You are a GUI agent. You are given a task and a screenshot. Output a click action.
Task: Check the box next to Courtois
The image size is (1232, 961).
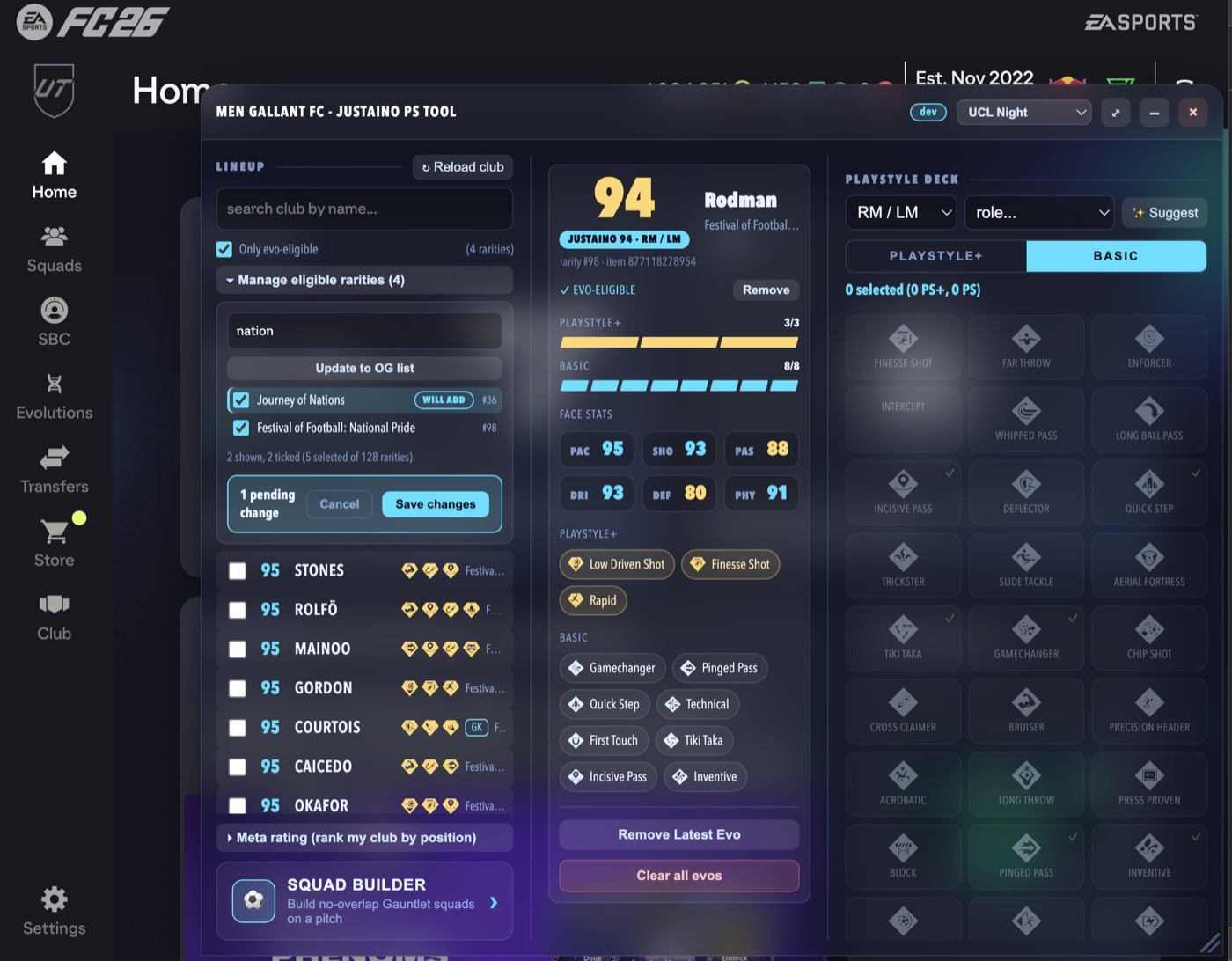pos(238,727)
